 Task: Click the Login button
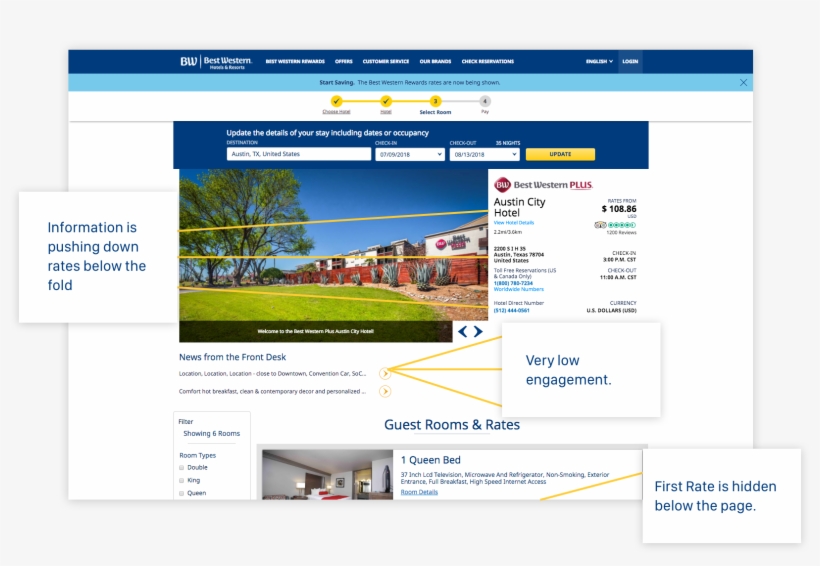(x=630, y=61)
